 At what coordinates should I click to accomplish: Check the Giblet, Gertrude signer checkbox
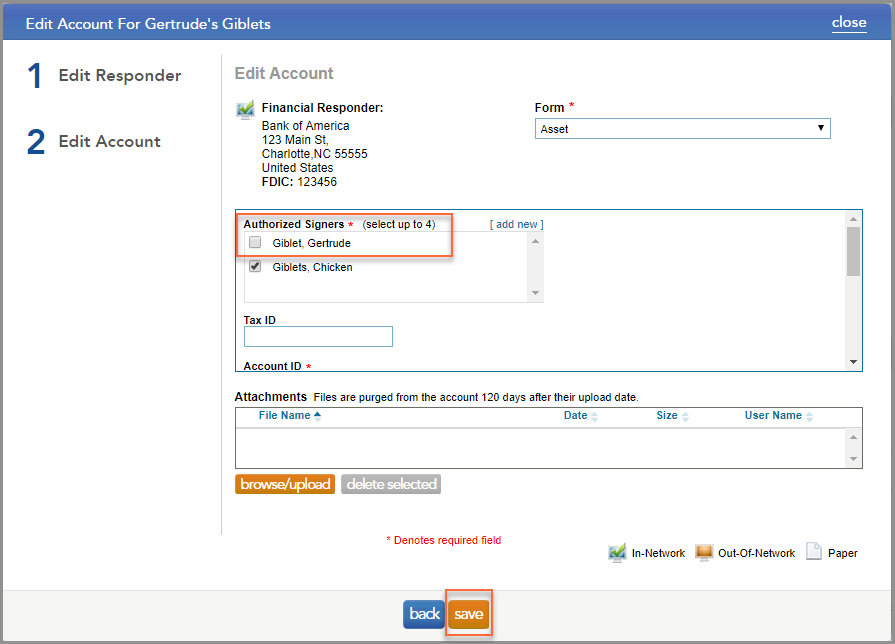(254, 242)
